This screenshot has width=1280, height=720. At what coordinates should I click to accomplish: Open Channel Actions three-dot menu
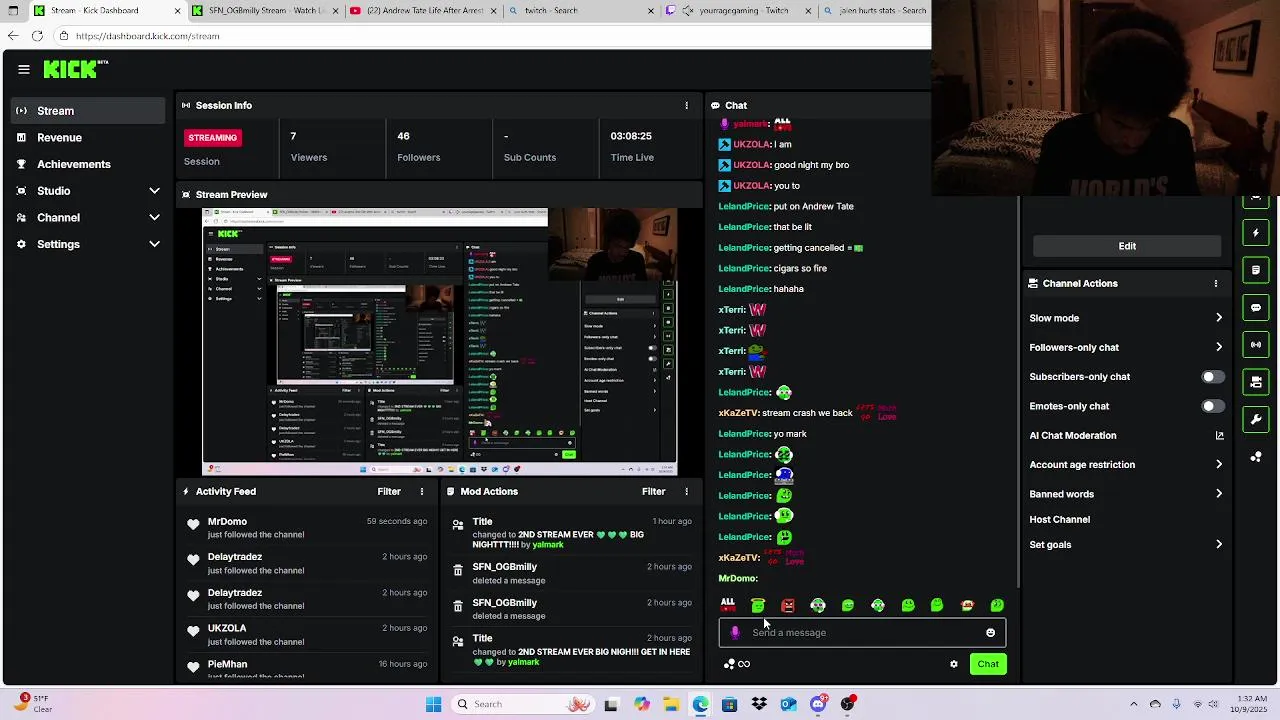(1216, 283)
